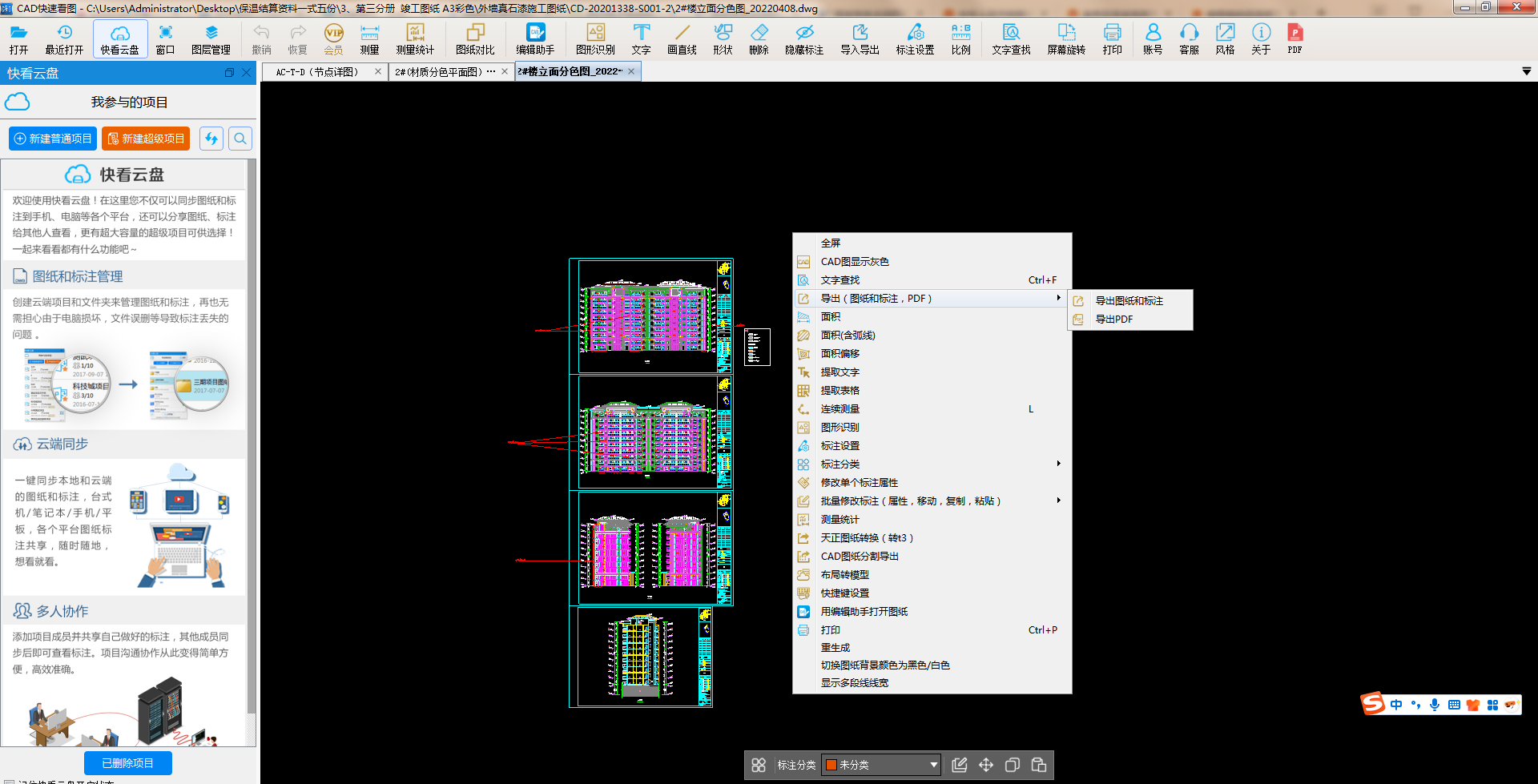Click the cloud sync lightning button

[211, 139]
